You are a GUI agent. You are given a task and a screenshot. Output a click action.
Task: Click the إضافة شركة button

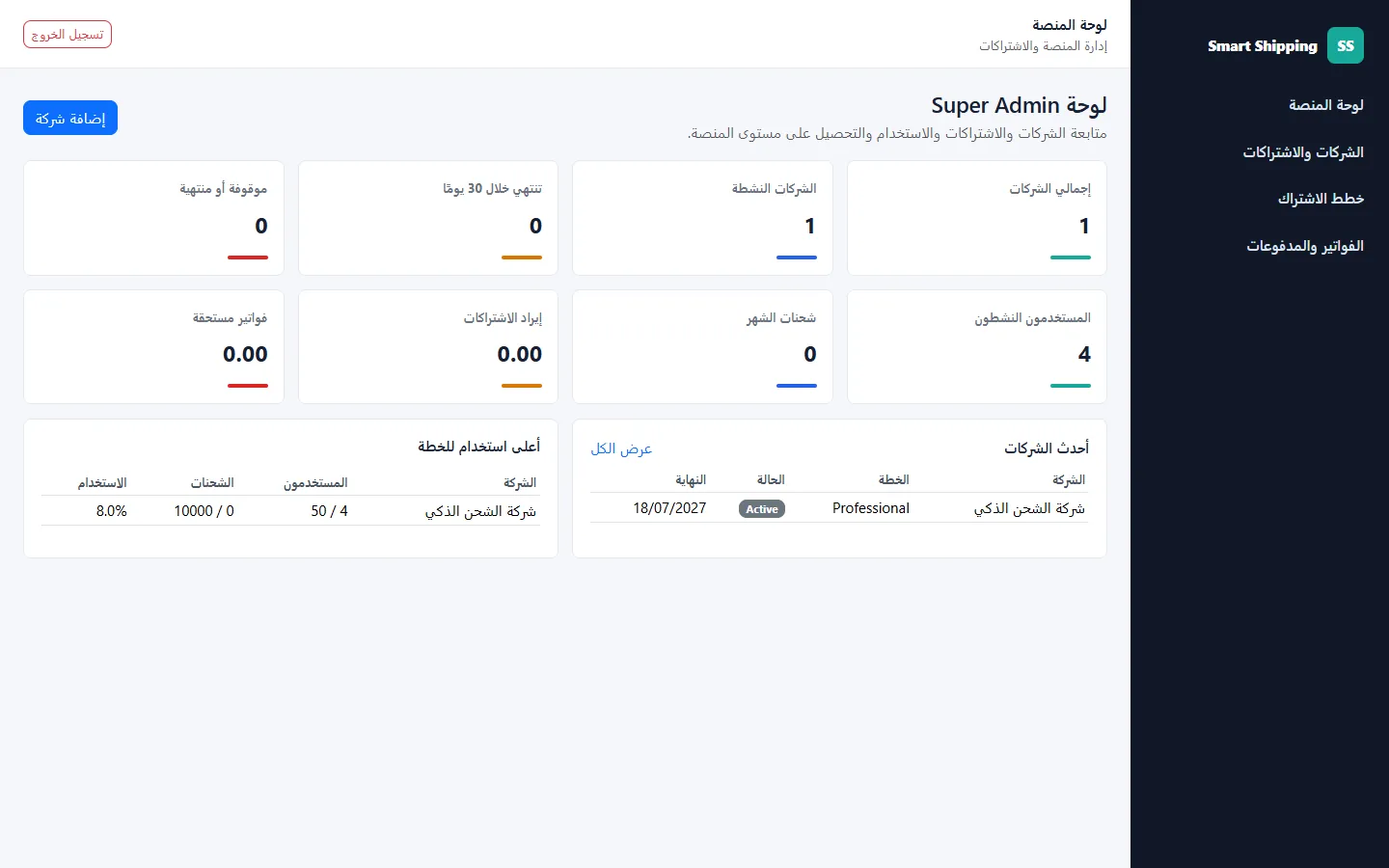point(70,118)
